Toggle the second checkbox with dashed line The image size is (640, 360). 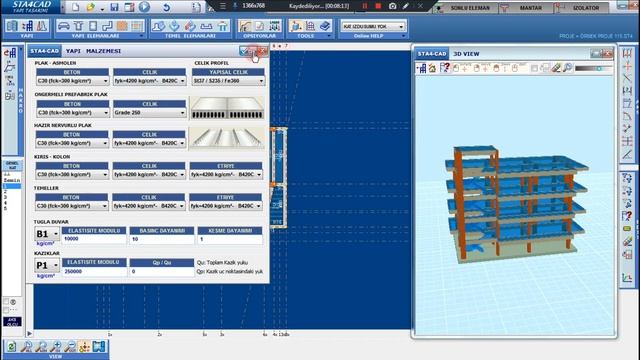(6, 310)
